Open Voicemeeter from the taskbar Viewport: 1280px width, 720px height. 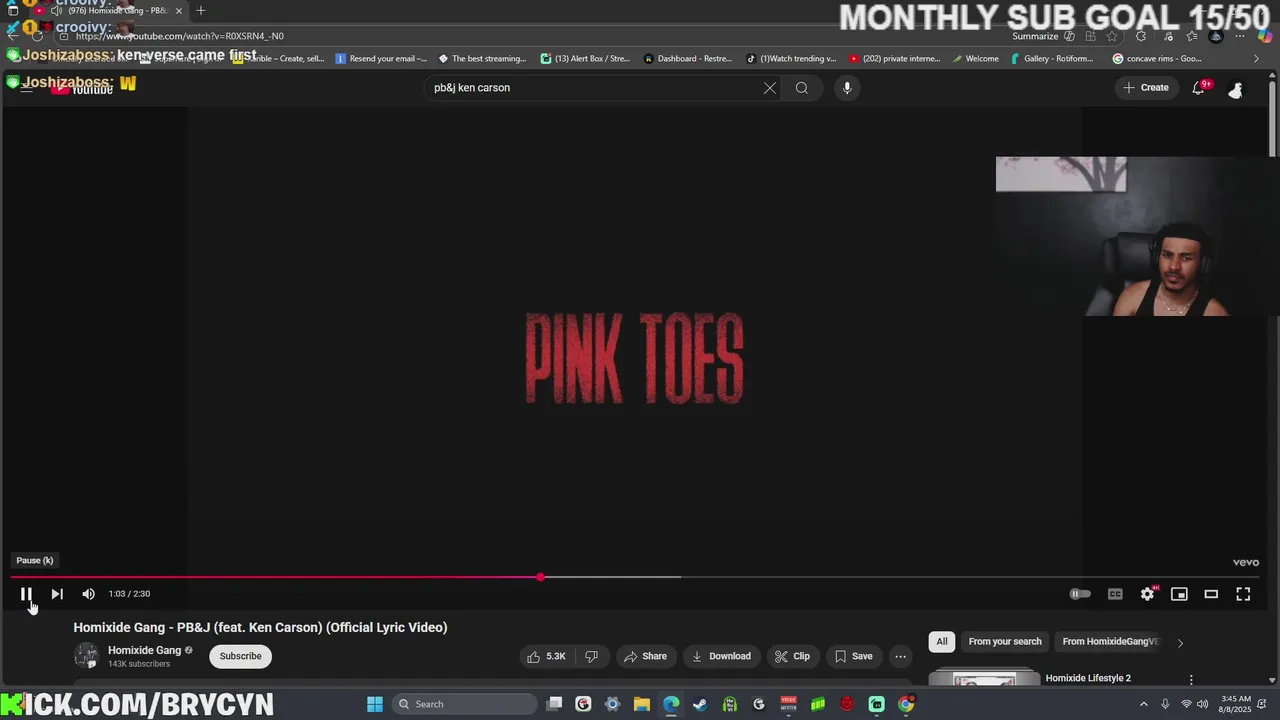pyautogui.click(x=788, y=704)
